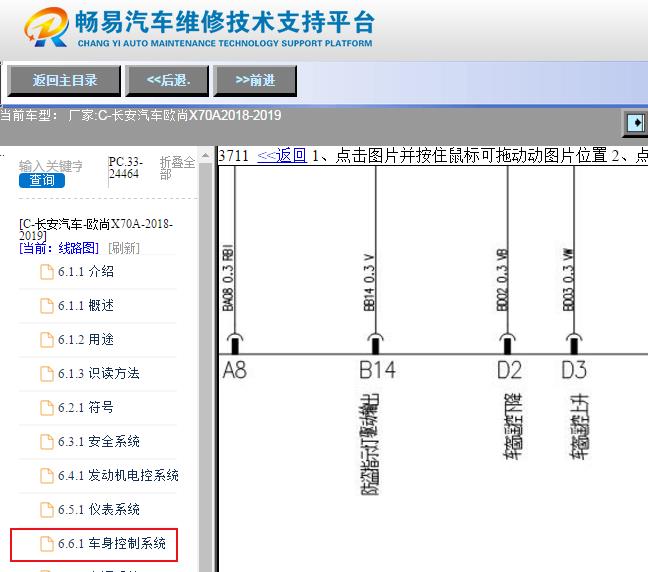The image size is (648, 572).
Task: Click wire label BD02 0.3 in diagram
Action: click(x=501, y=280)
